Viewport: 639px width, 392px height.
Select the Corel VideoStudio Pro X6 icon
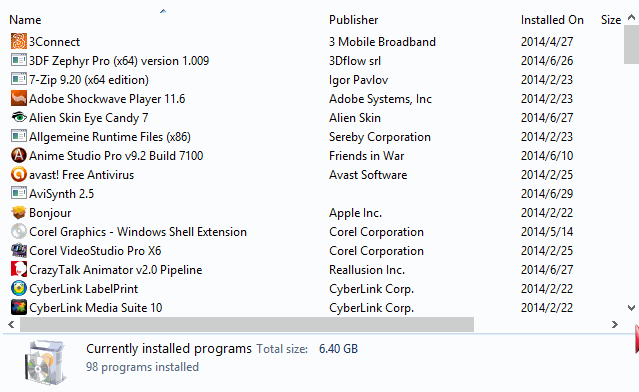point(19,251)
